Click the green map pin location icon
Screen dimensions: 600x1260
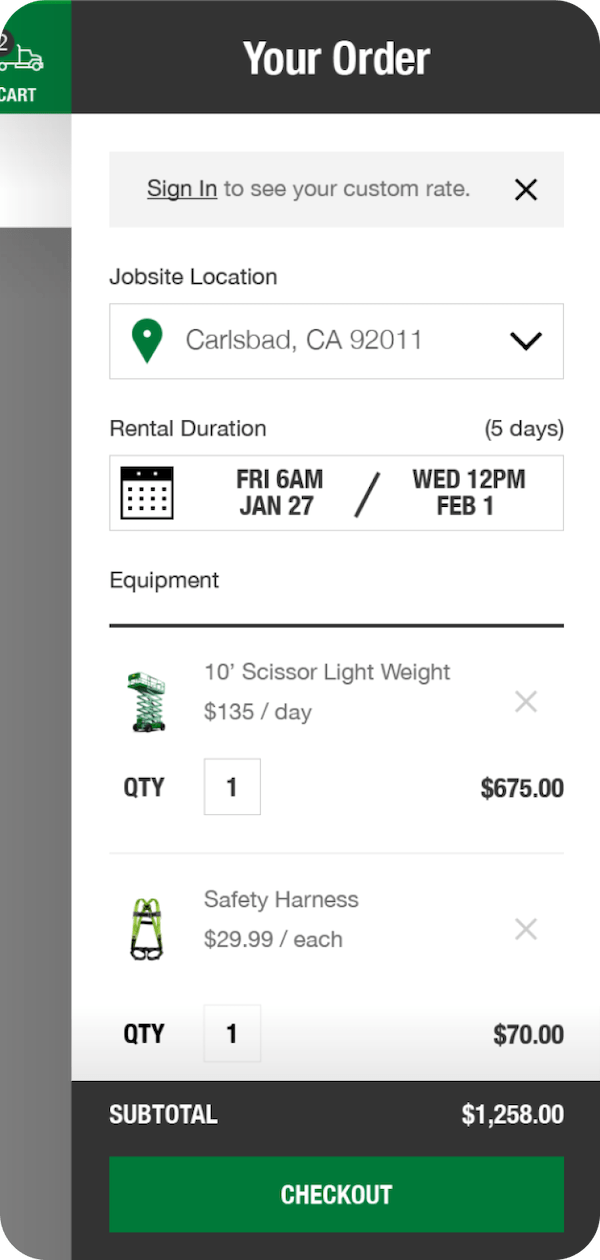[x=147, y=341]
